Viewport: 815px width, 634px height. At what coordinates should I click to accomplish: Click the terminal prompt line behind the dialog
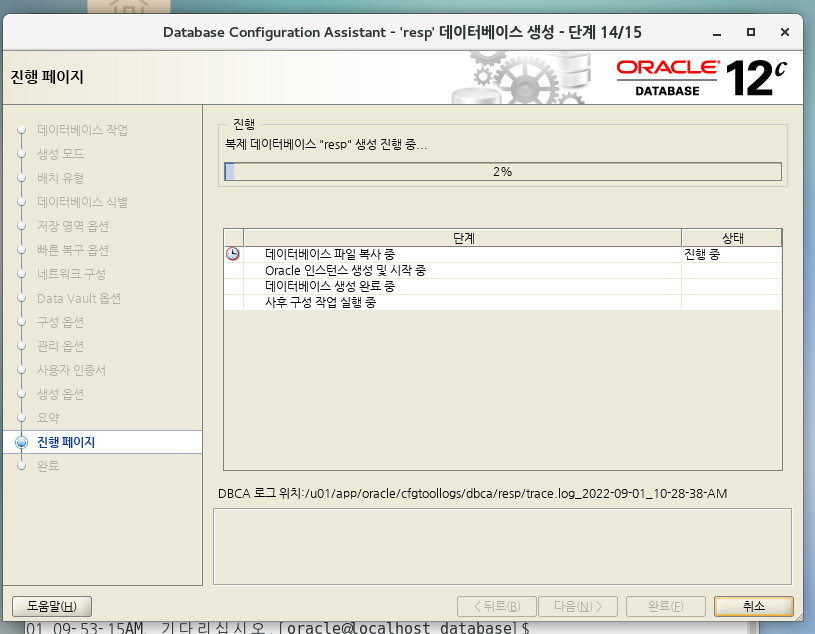coord(278,627)
